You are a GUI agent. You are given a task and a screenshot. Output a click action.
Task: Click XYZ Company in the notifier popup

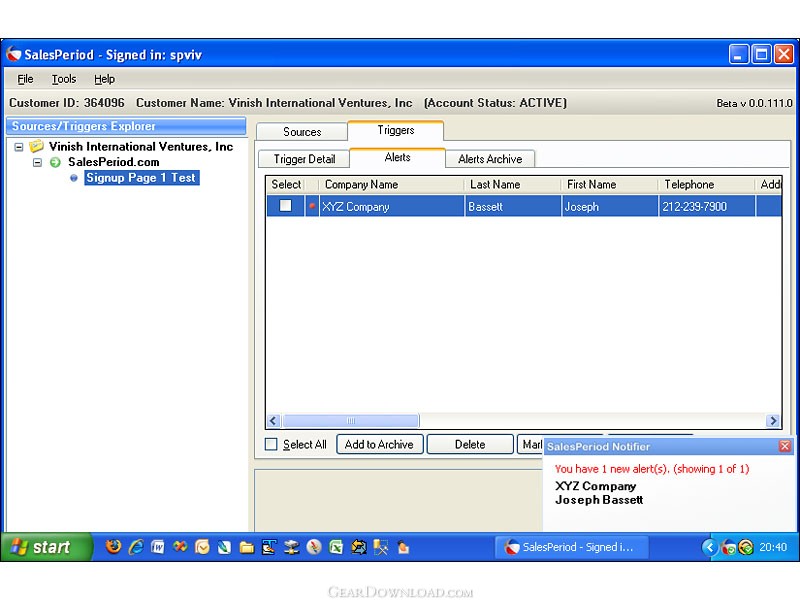pyautogui.click(x=595, y=486)
